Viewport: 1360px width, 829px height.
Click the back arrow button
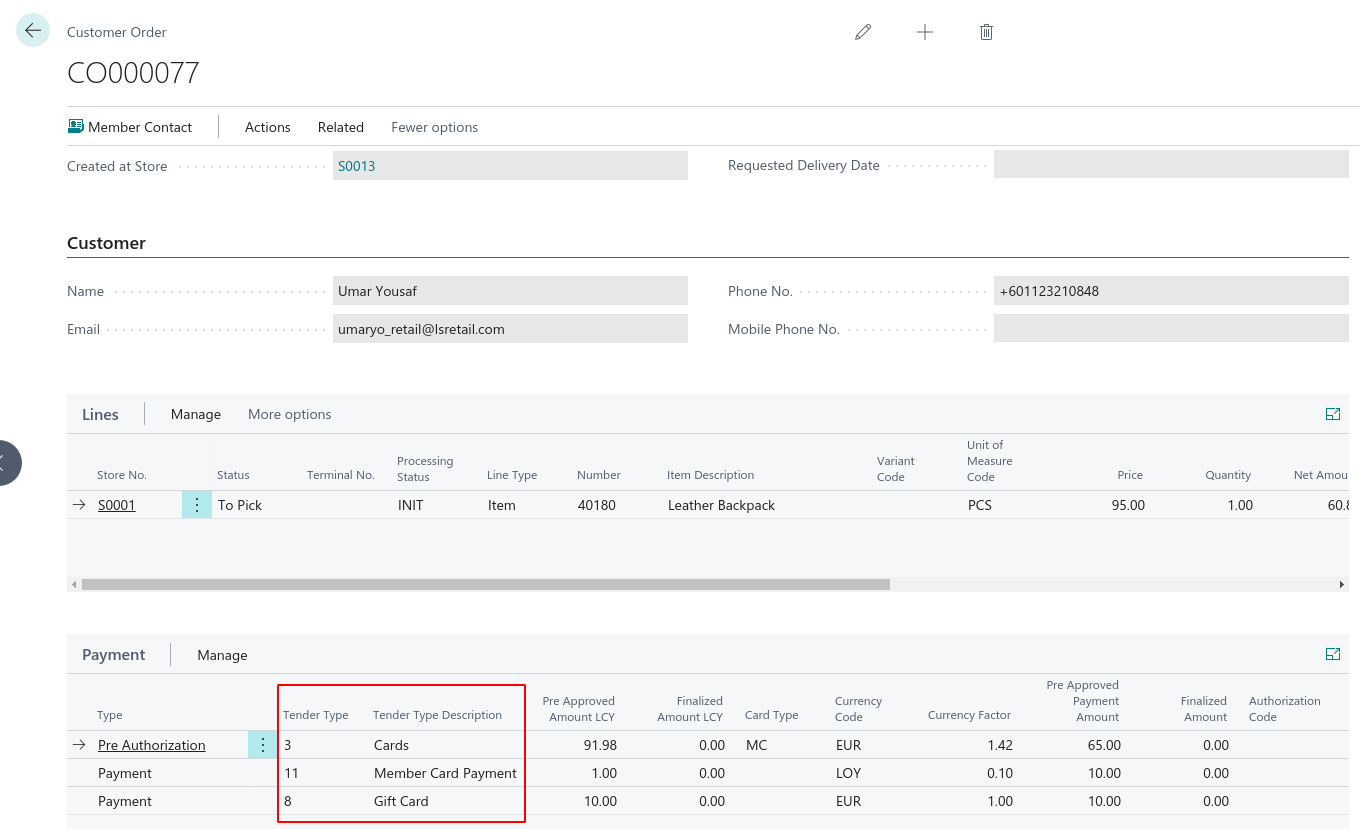point(33,31)
